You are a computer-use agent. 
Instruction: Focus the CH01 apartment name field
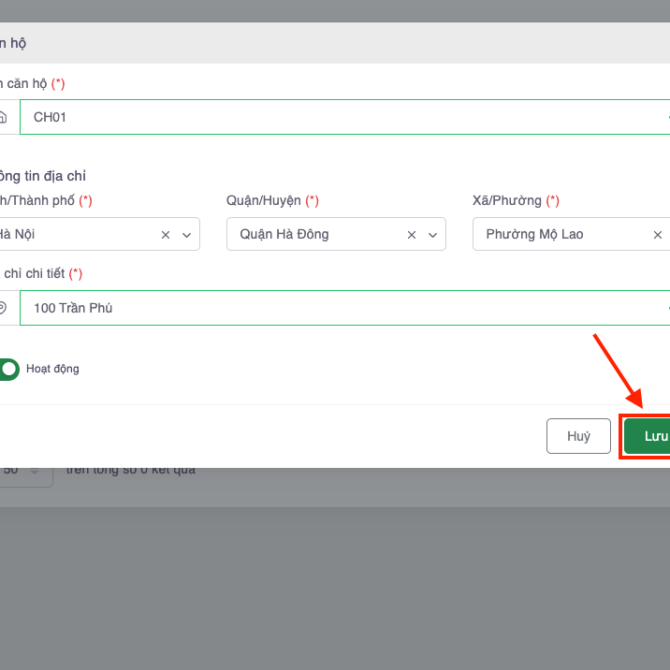pos(340,117)
